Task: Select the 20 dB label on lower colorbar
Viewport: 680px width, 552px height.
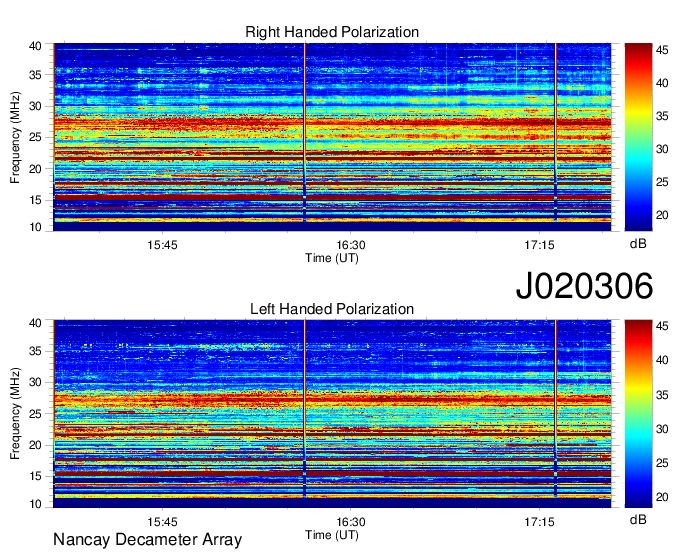Action: pyautogui.click(x=662, y=497)
